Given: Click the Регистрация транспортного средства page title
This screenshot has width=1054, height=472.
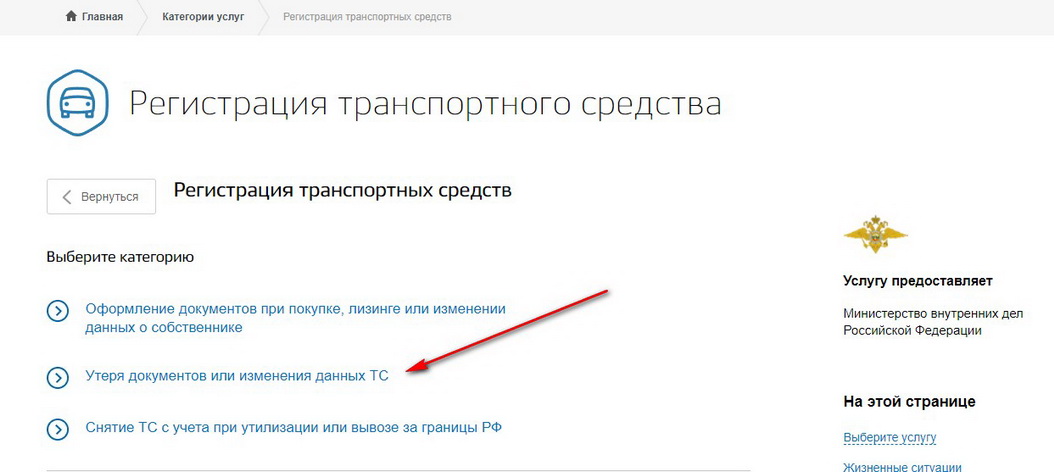Looking at the screenshot, I should coord(425,104).
